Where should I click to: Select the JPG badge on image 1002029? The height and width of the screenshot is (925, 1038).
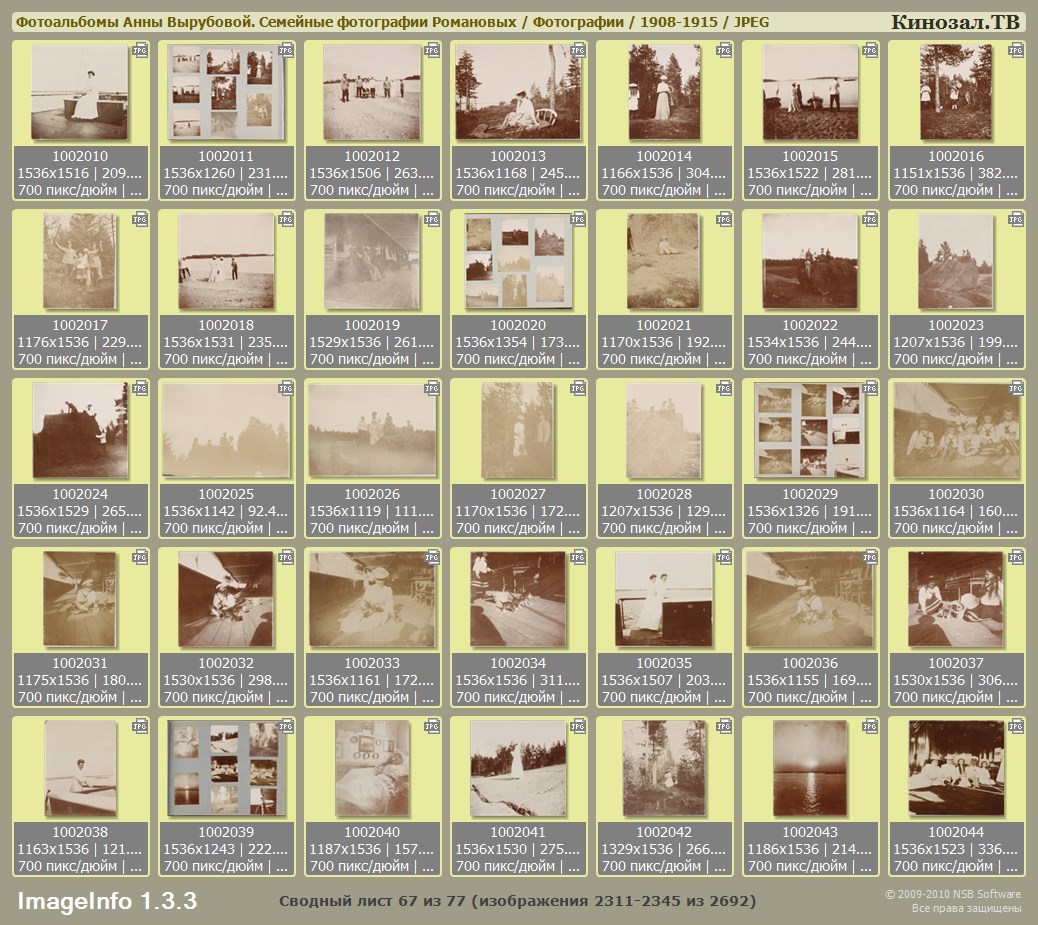870,388
